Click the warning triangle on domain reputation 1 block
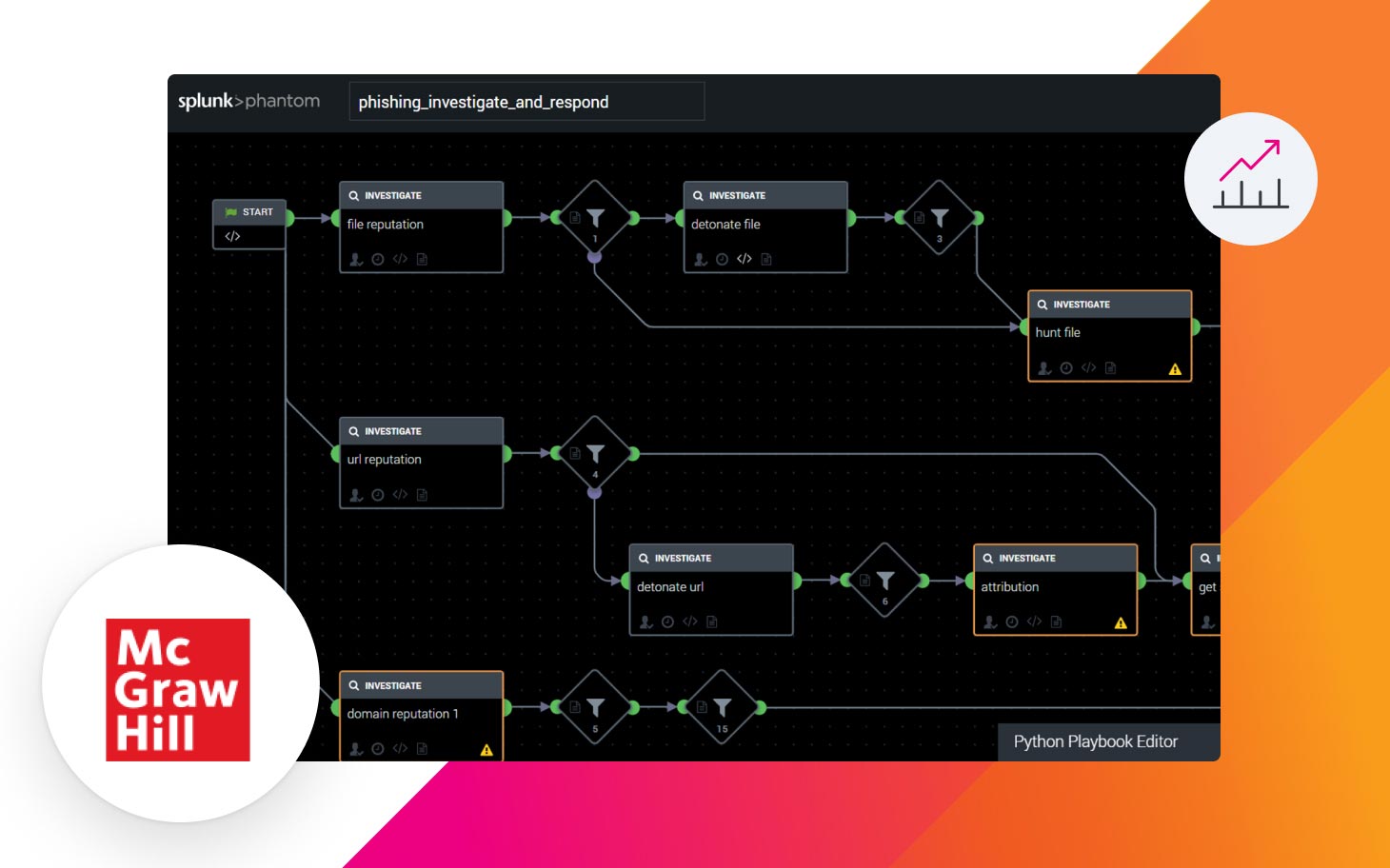 click(x=486, y=750)
